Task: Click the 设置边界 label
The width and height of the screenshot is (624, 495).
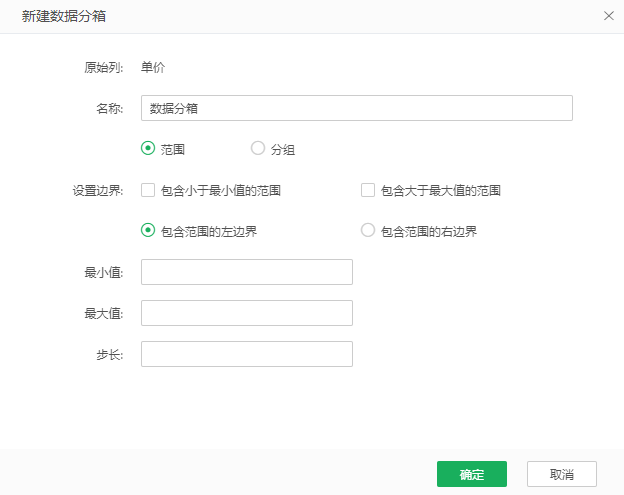Action: click(97, 190)
